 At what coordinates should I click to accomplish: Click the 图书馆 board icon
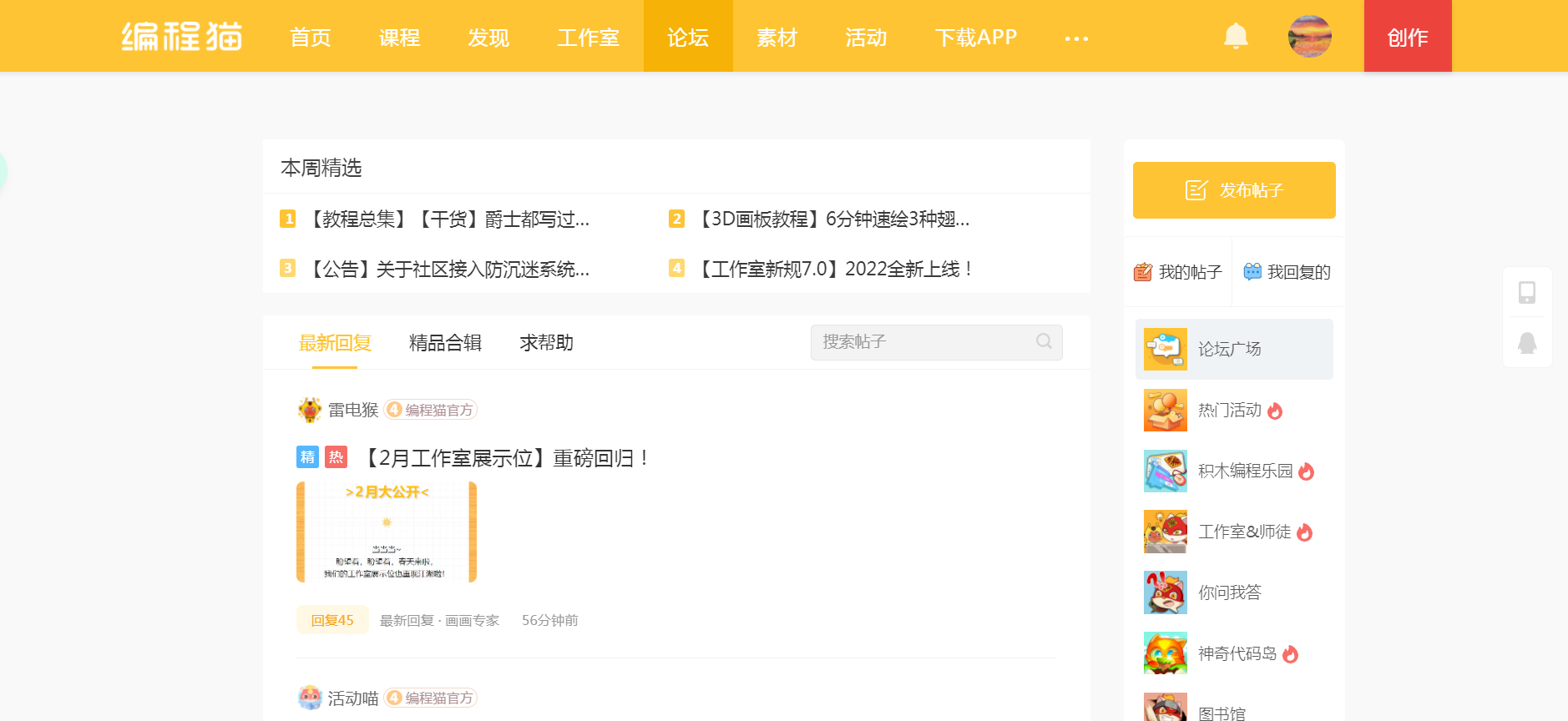click(1166, 707)
